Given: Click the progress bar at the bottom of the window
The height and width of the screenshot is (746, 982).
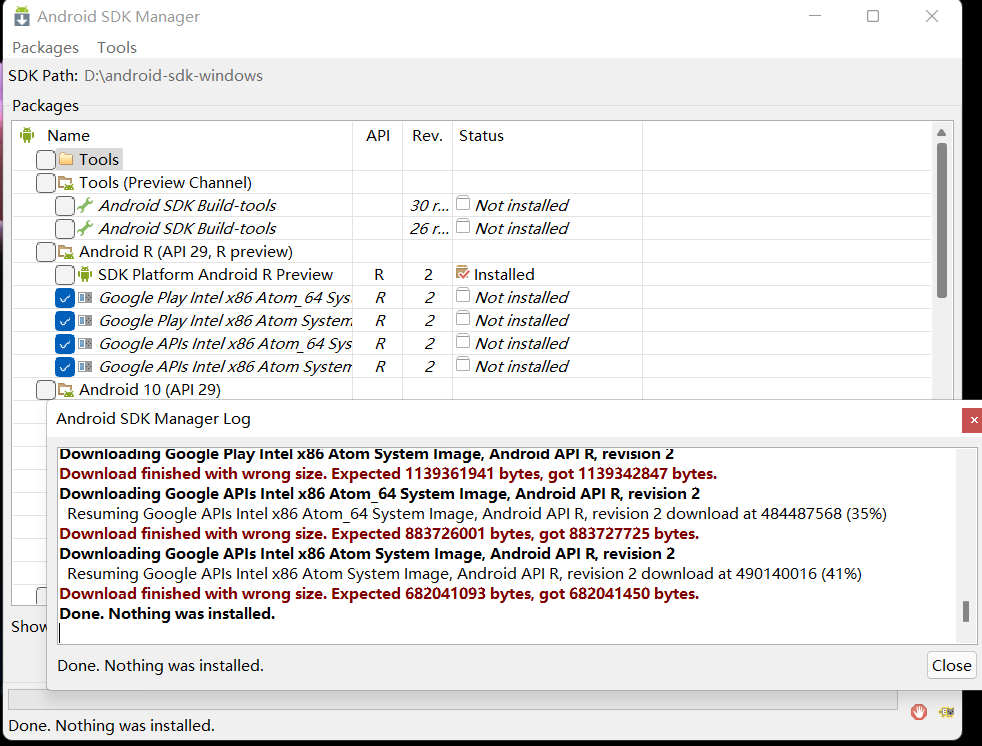Looking at the screenshot, I should 453,700.
